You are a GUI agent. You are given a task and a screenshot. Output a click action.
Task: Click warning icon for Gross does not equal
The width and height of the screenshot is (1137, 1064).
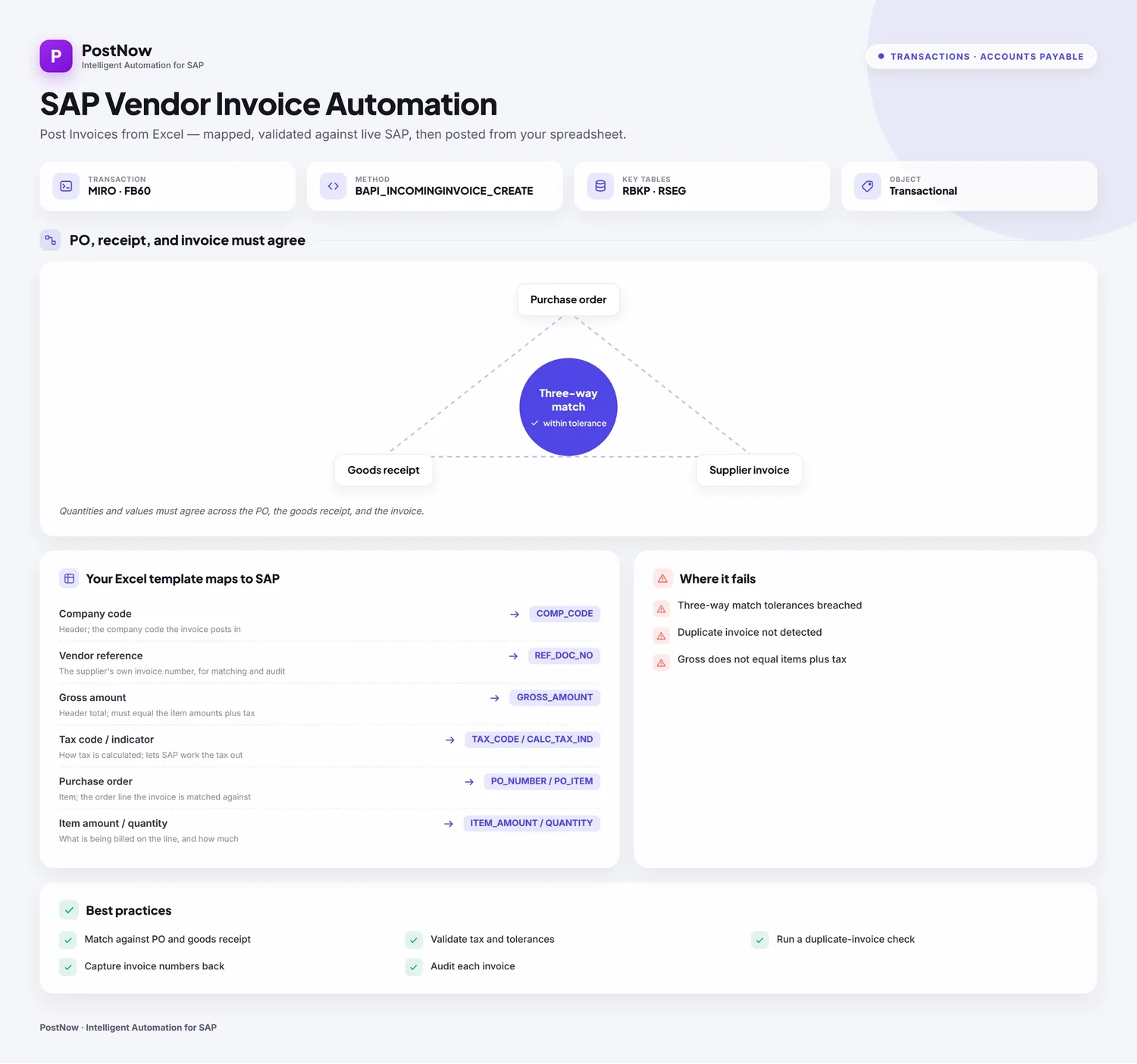[661, 663]
